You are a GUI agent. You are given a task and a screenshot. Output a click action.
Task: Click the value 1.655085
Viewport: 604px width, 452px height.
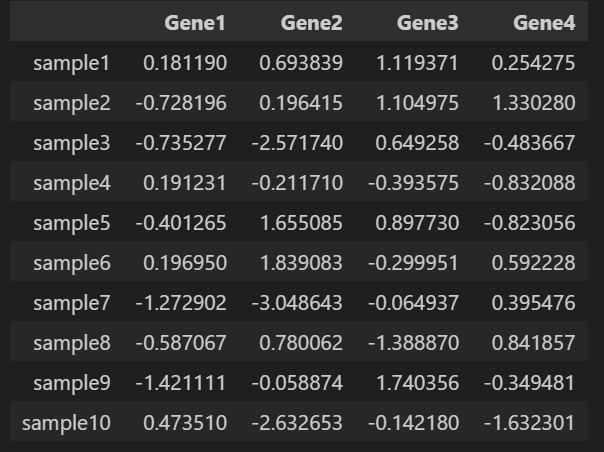point(301,223)
